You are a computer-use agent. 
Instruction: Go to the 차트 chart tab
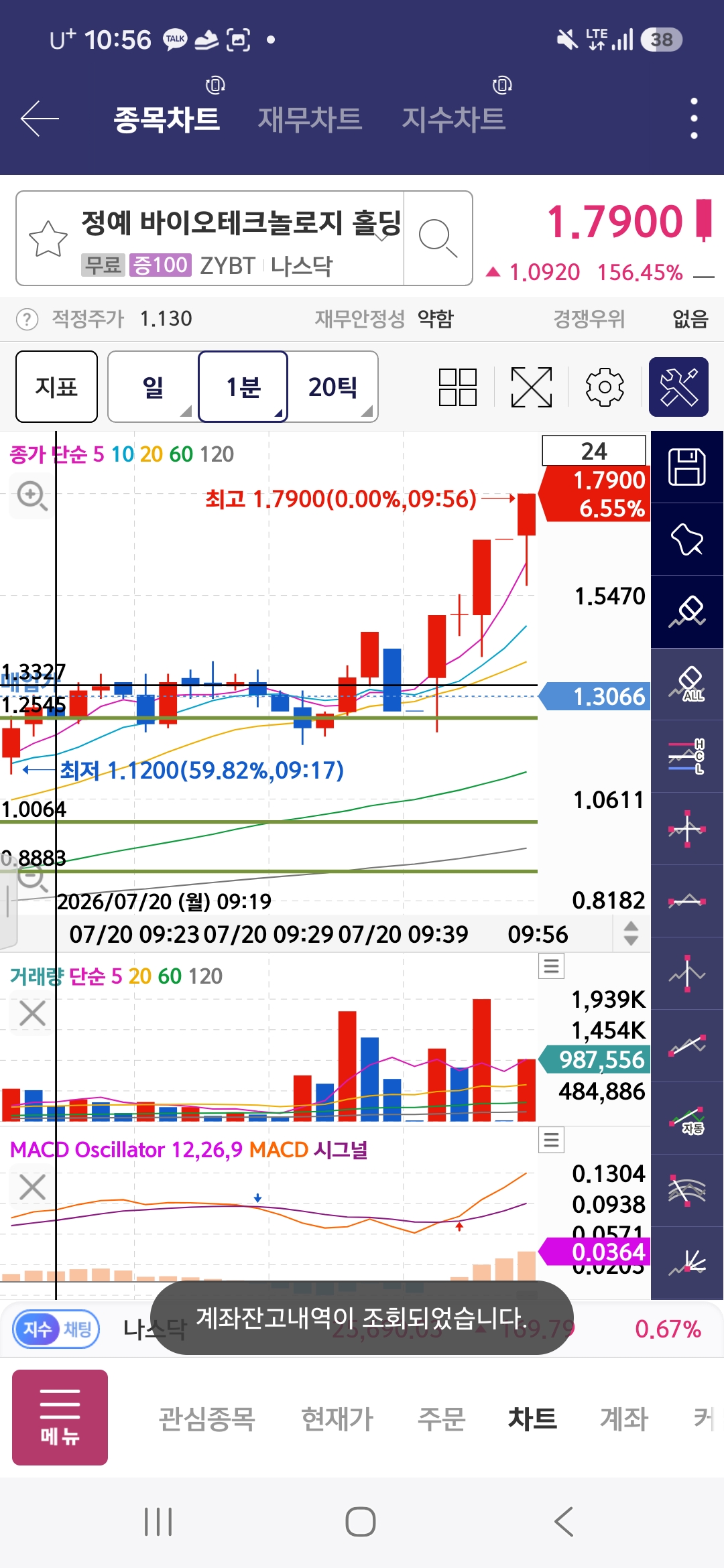pos(532,1419)
